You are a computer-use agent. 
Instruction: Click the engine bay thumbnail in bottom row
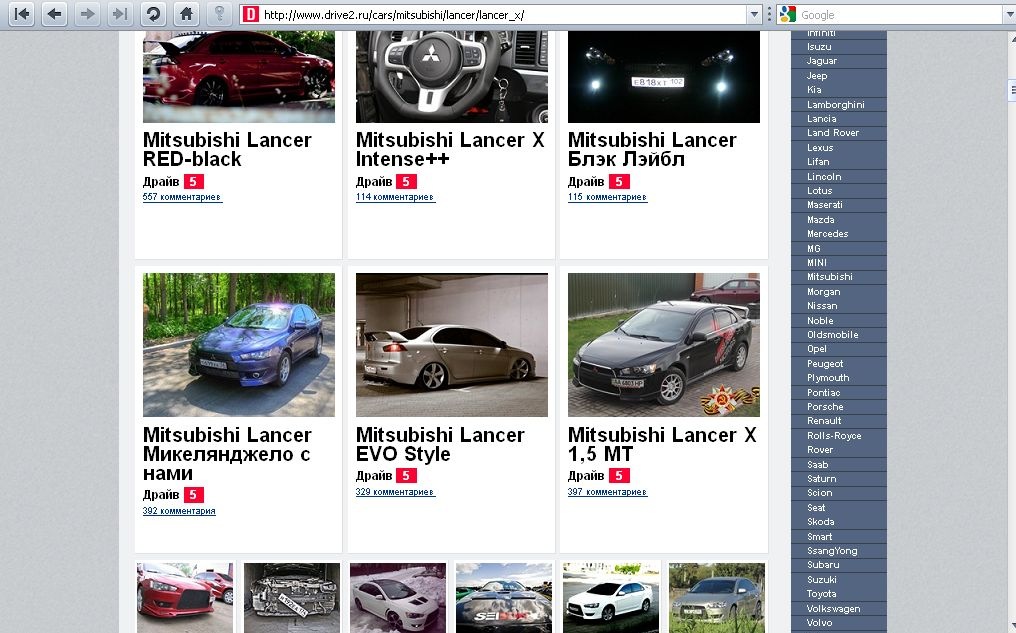click(x=292, y=597)
